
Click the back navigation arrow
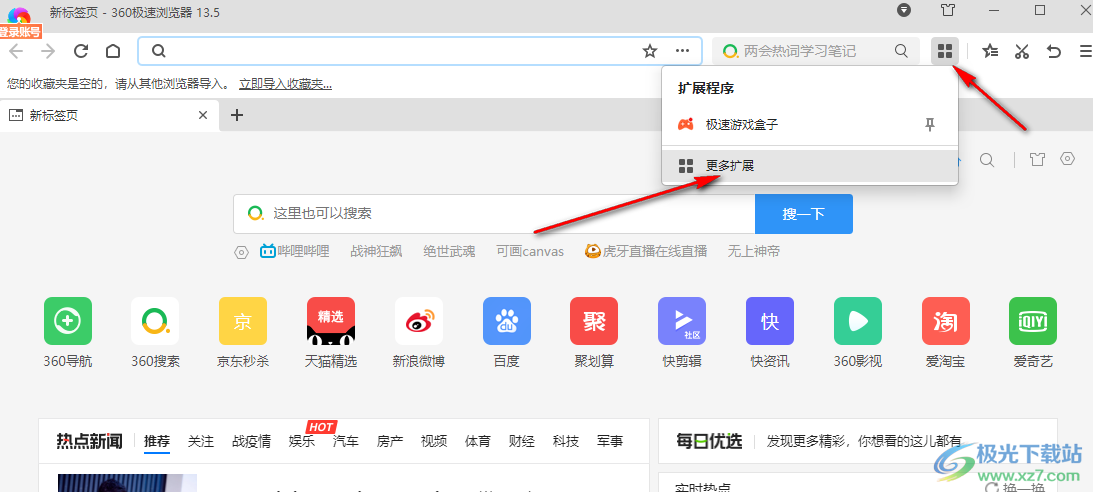point(15,51)
